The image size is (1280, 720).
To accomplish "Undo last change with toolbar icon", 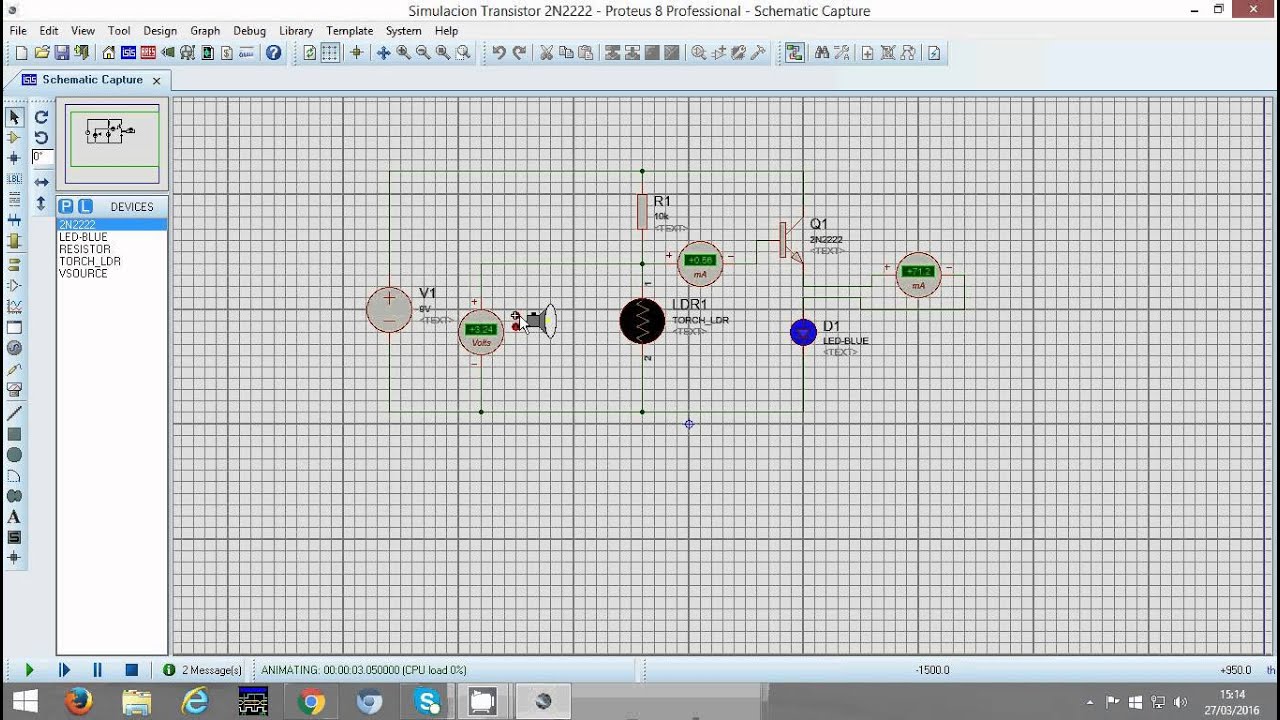I will pyautogui.click(x=498, y=53).
